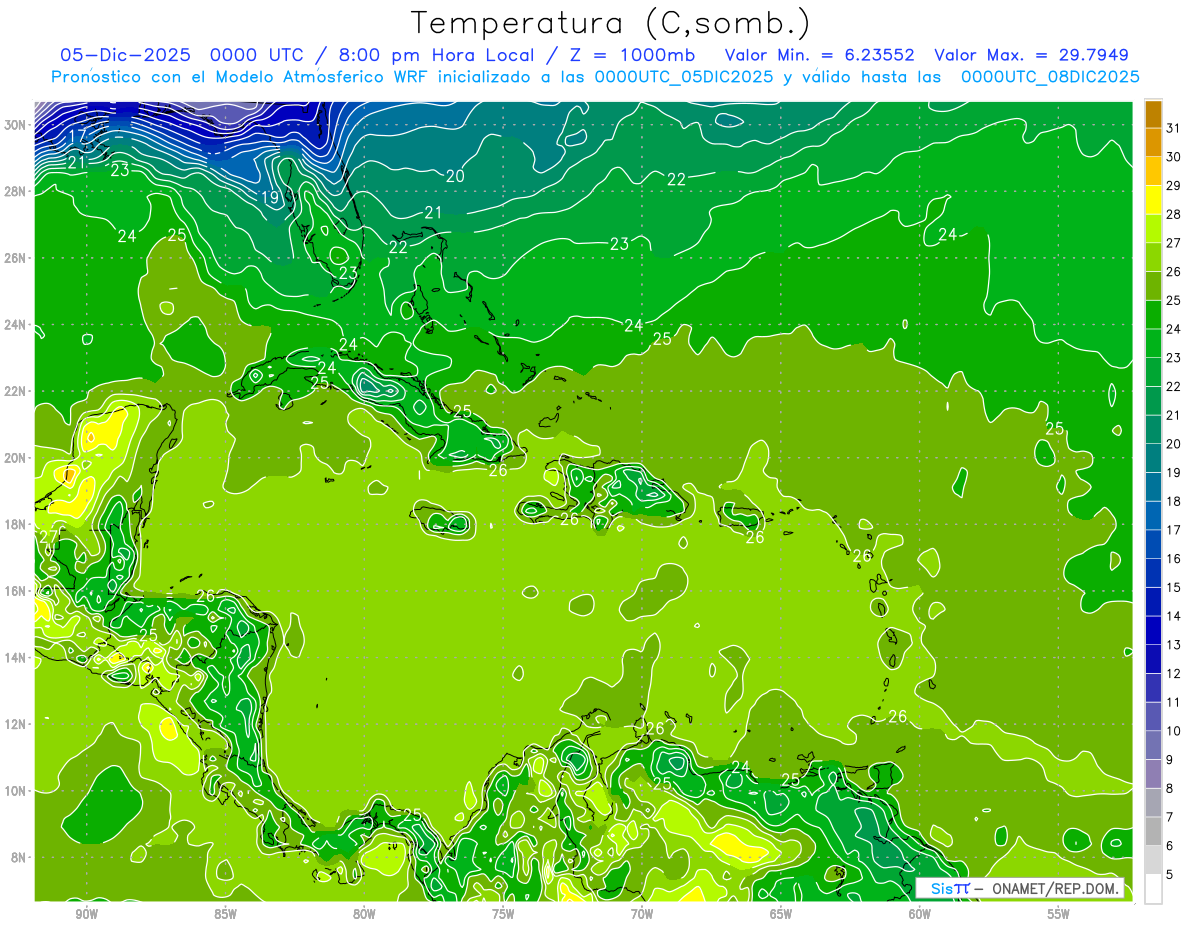Click the '25' colorbar scale label
Viewport: 1200px width, 927px height.
pyautogui.click(x=1174, y=300)
